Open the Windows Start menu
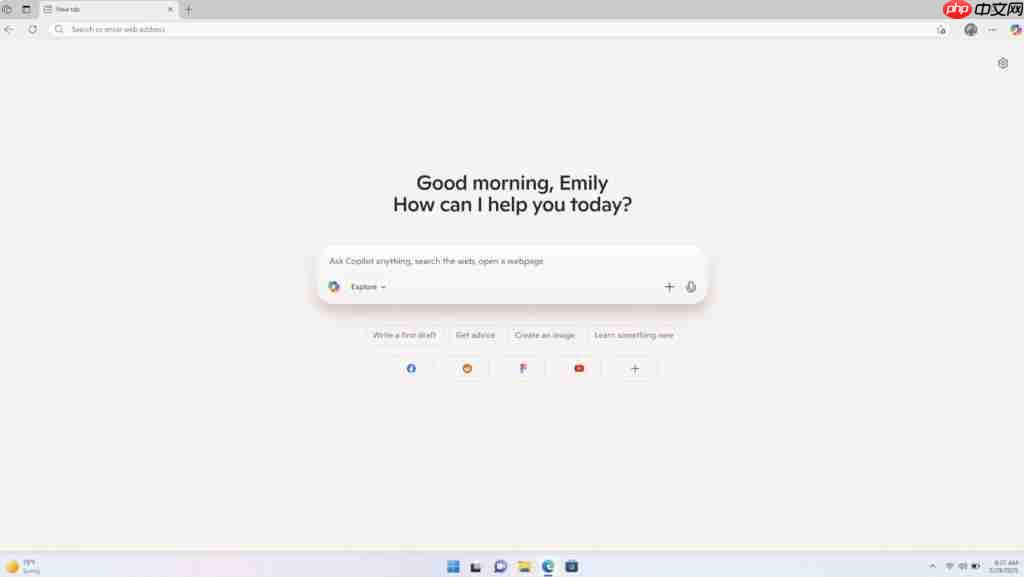The width and height of the screenshot is (1024, 577). [x=453, y=566]
